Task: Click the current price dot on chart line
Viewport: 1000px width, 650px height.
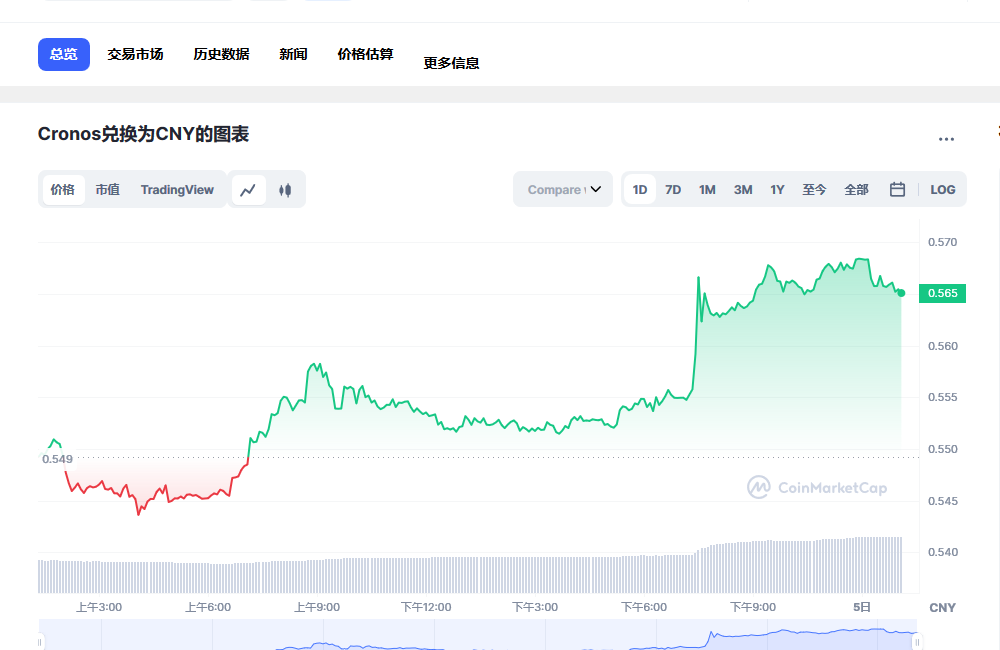Action: point(901,293)
